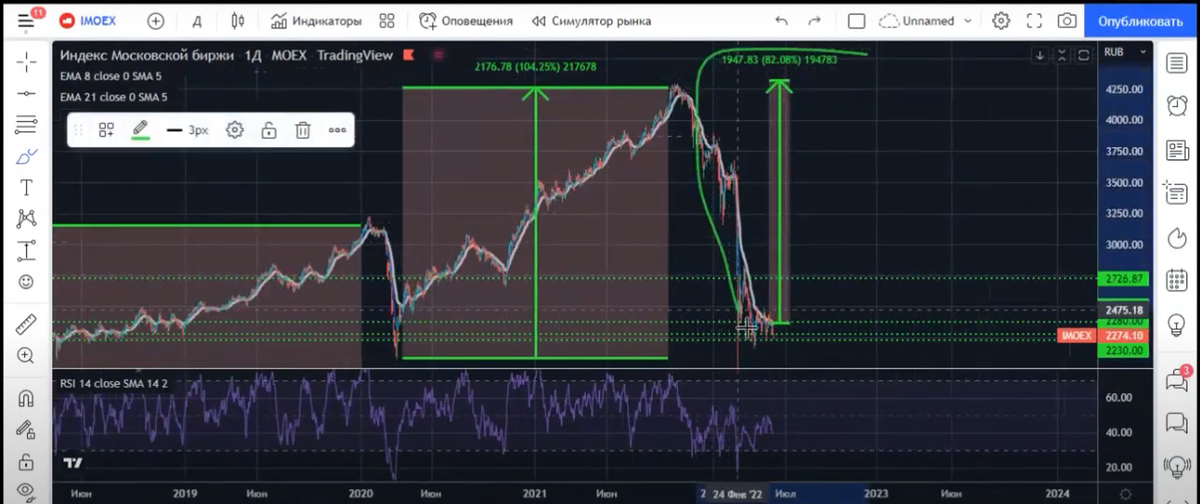Screen dimensions: 1200x504
Task: Open the ideas stream broadcast icon
Action: 1177,465
